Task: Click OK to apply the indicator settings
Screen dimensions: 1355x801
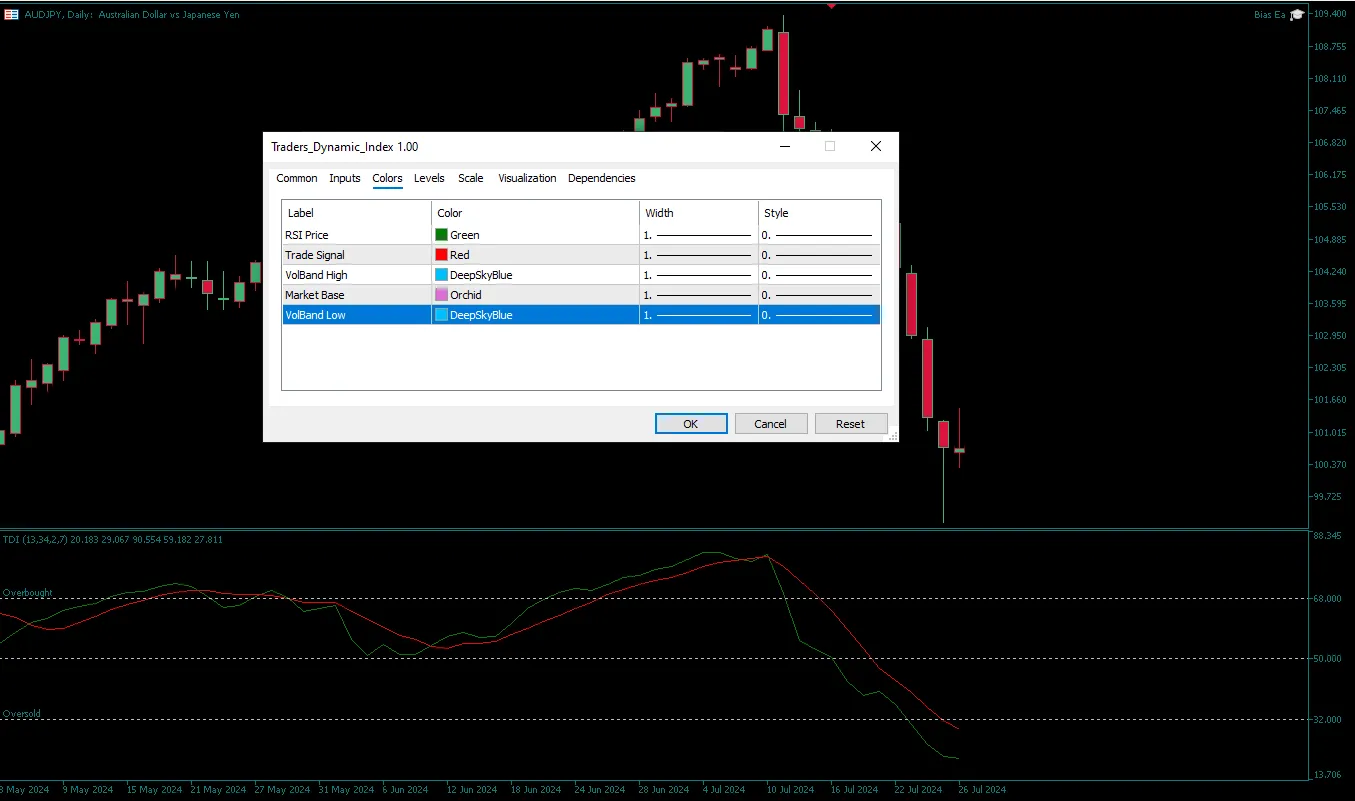Action: pyautogui.click(x=690, y=423)
